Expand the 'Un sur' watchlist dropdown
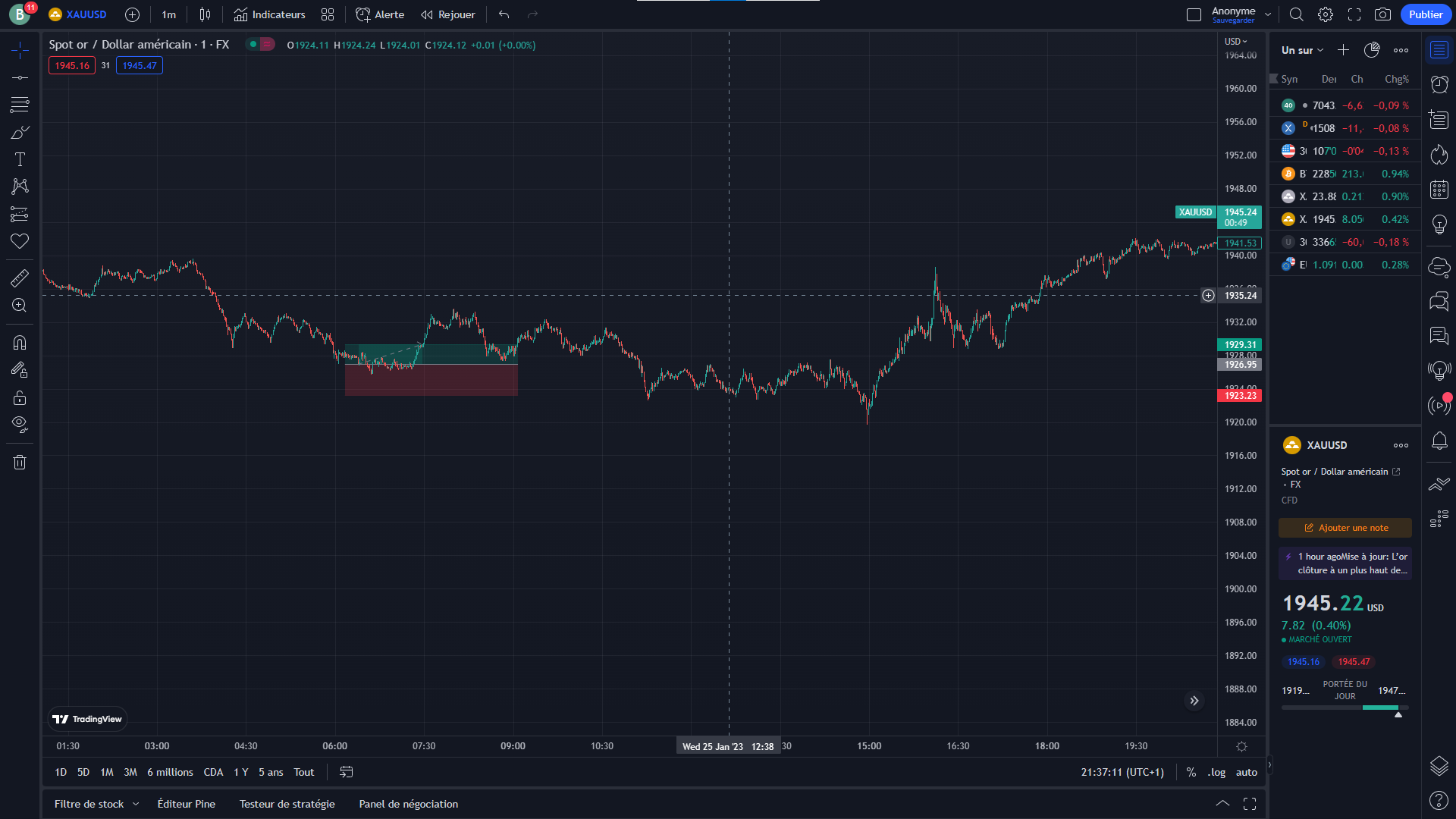 click(1302, 50)
